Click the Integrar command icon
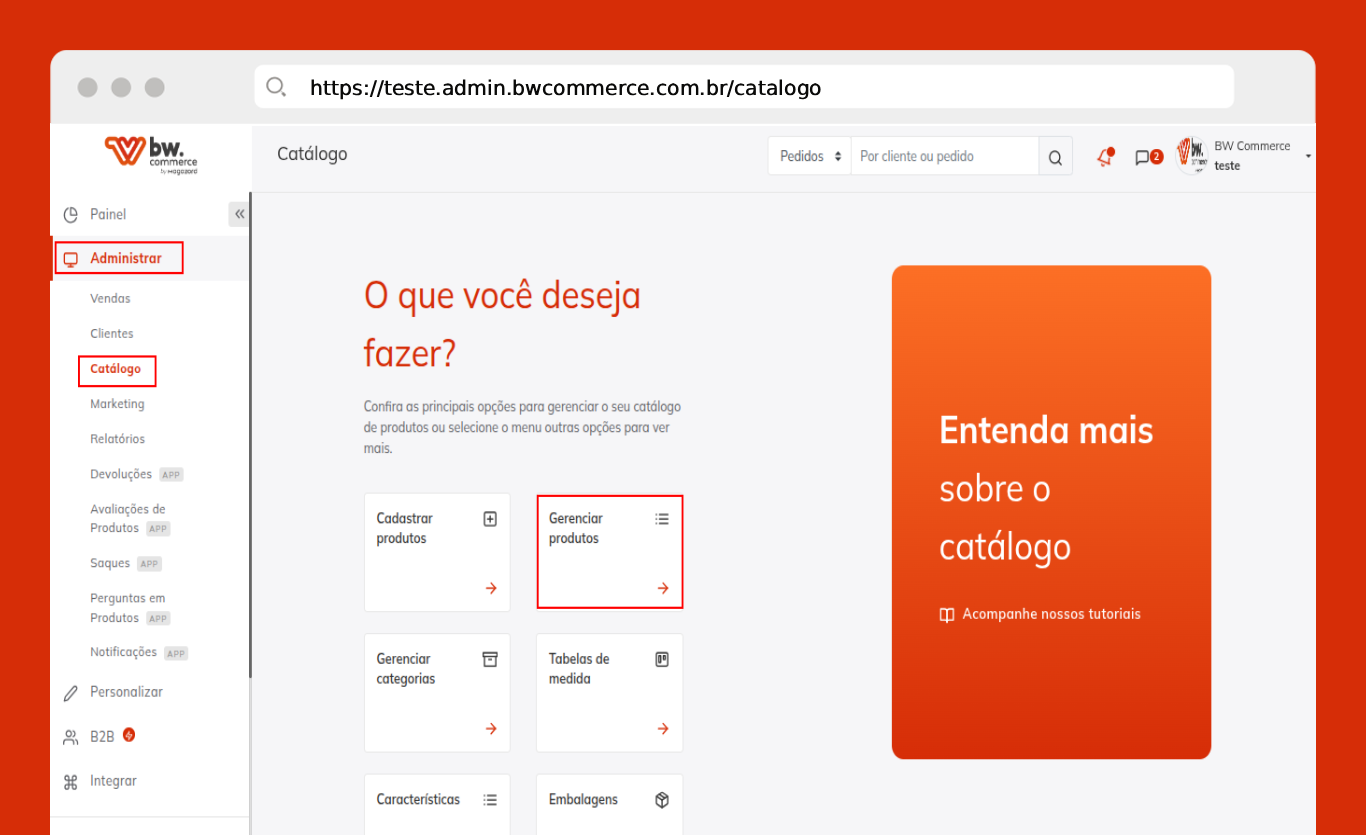The height and width of the screenshot is (835, 1366). click(x=71, y=782)
